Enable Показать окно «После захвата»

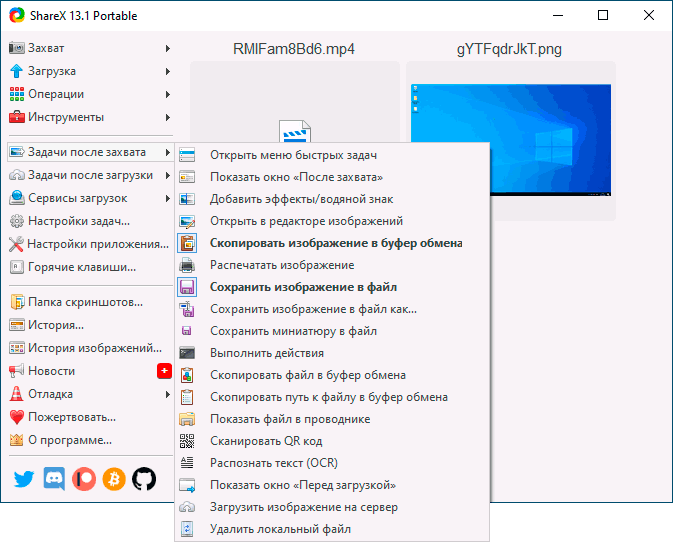[x=332, y=177]
